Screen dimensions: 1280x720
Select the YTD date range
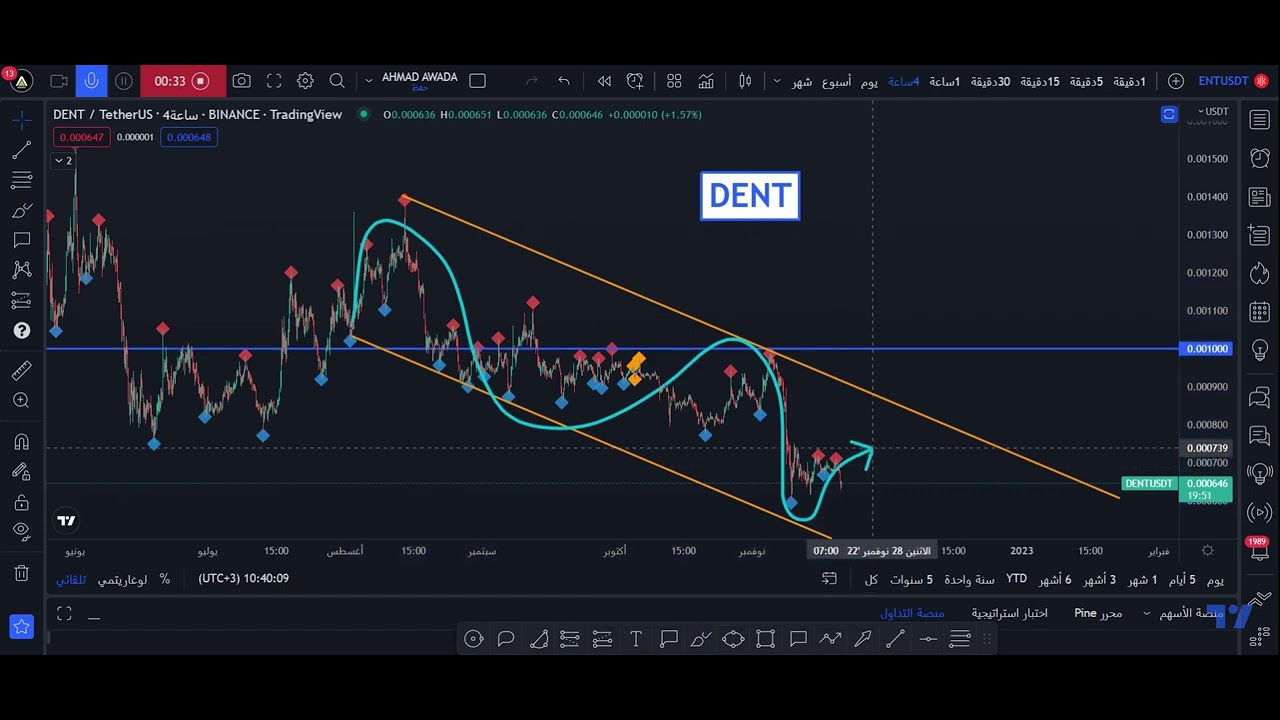[x=1016, y=579]
